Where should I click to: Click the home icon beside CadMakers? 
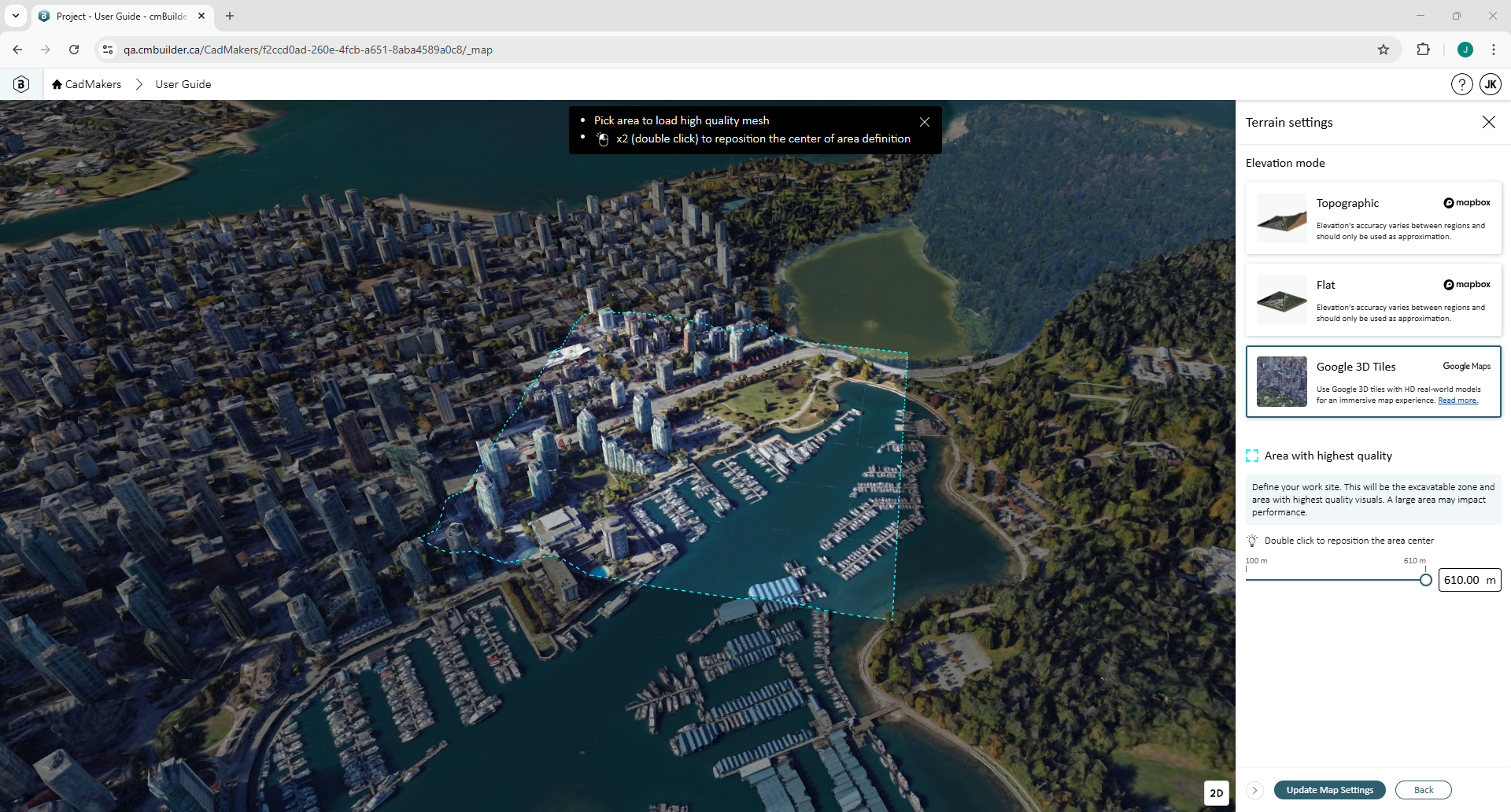(57, 84)
